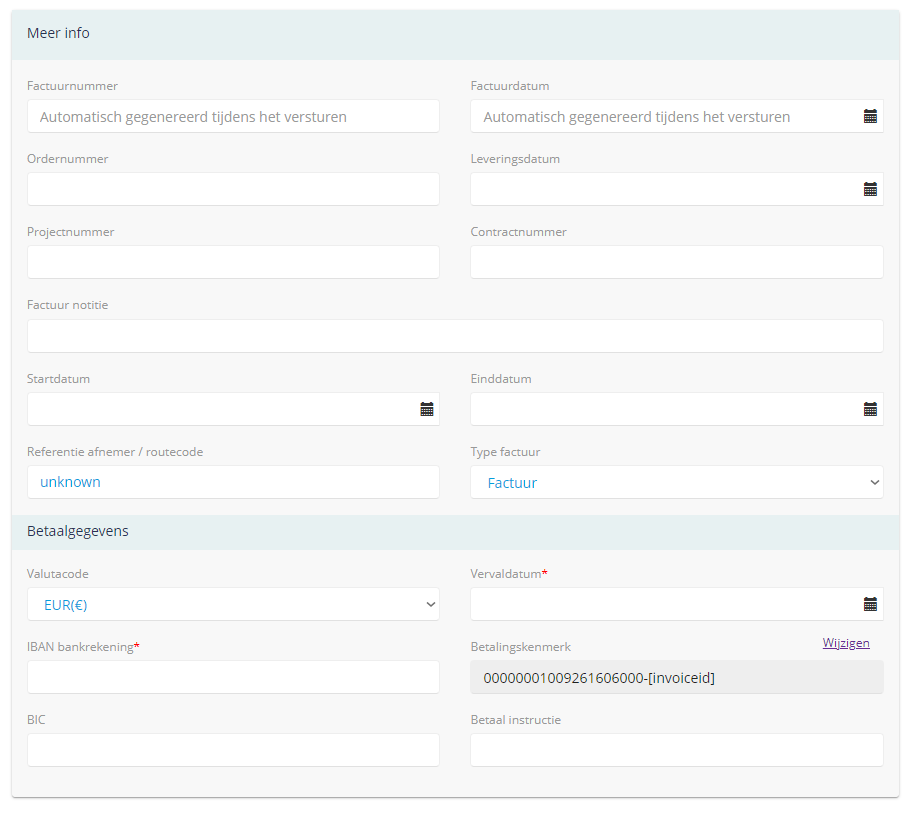Image resolution: width=912 pixels, height=821 pixels.
Task: Expand the Valutacode EUR(€) dropdown
Action: [x=233, y=604]
